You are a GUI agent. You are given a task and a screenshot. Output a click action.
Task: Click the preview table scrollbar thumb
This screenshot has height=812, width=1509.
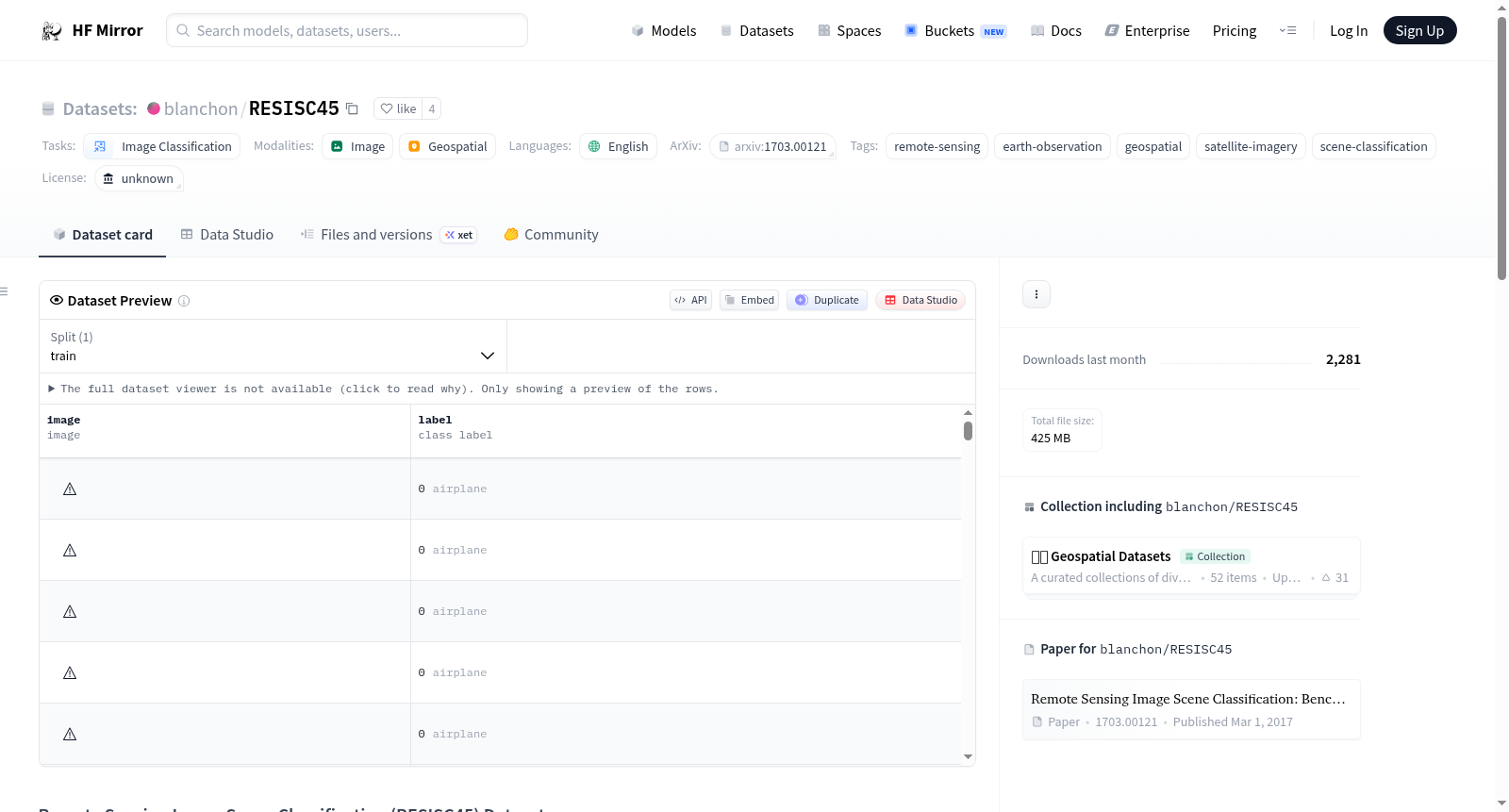coord(968,431)
